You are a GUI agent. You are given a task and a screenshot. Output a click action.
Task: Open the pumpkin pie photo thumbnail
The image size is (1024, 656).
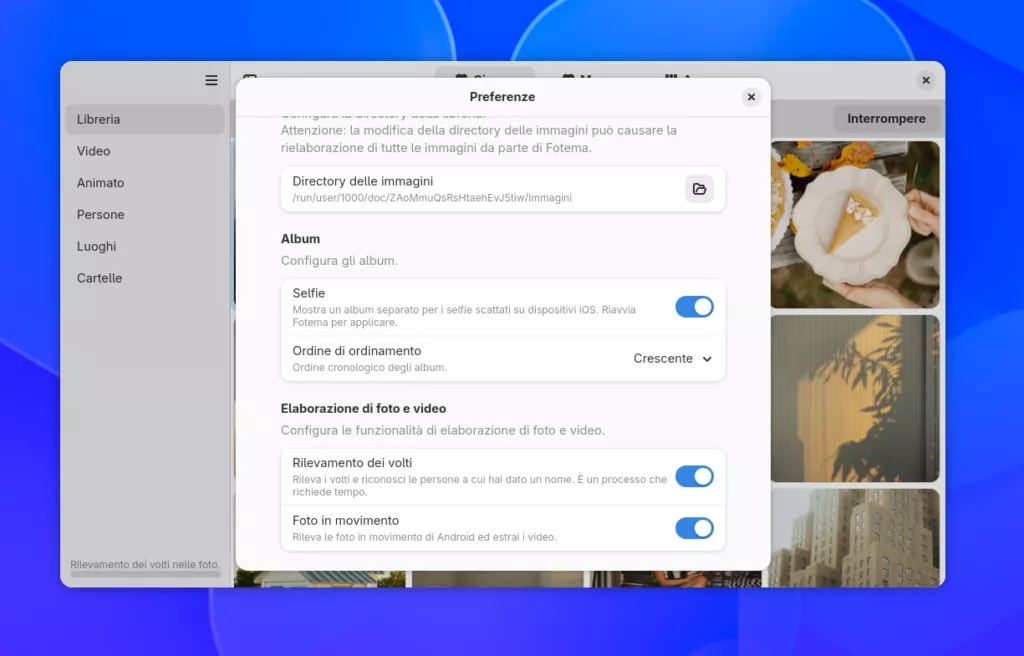pos(855,224)
